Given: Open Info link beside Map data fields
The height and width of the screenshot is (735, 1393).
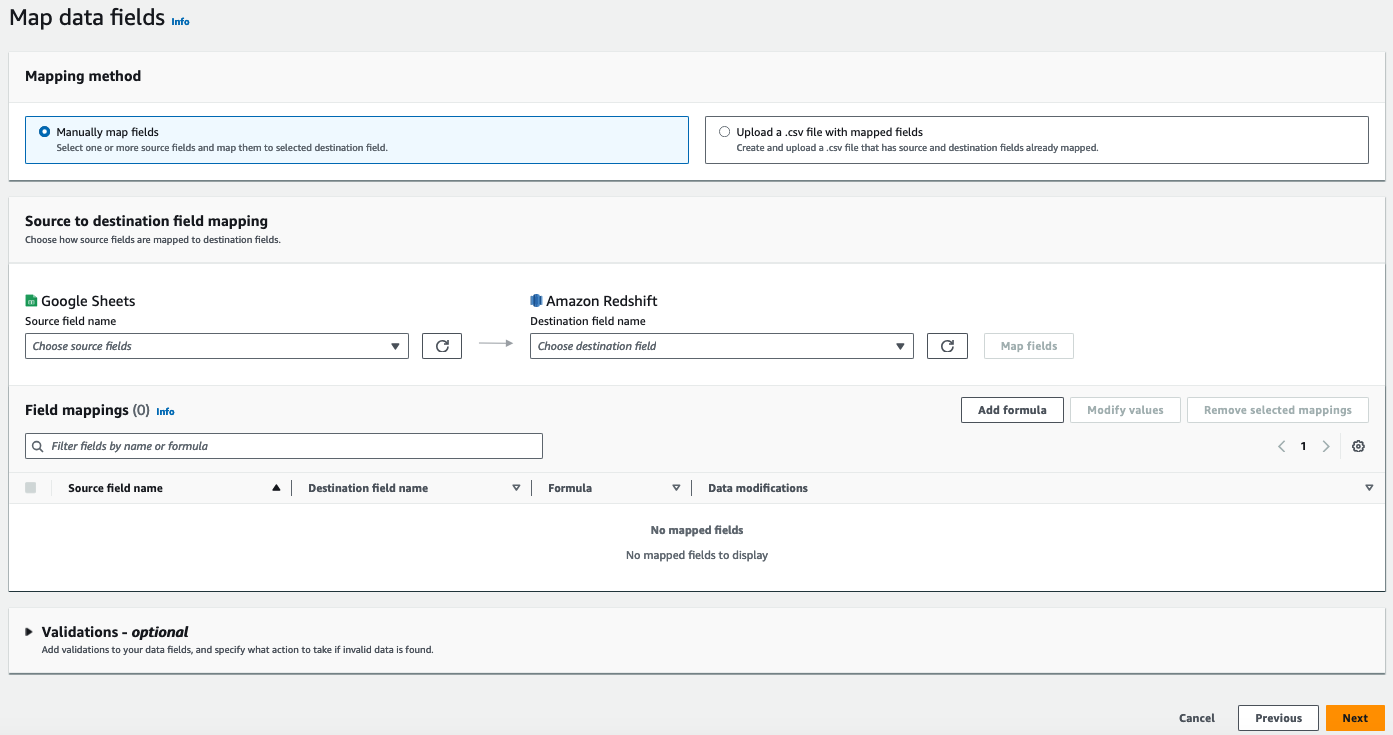Looking at the screenshot, I should [x=180, y=21].
